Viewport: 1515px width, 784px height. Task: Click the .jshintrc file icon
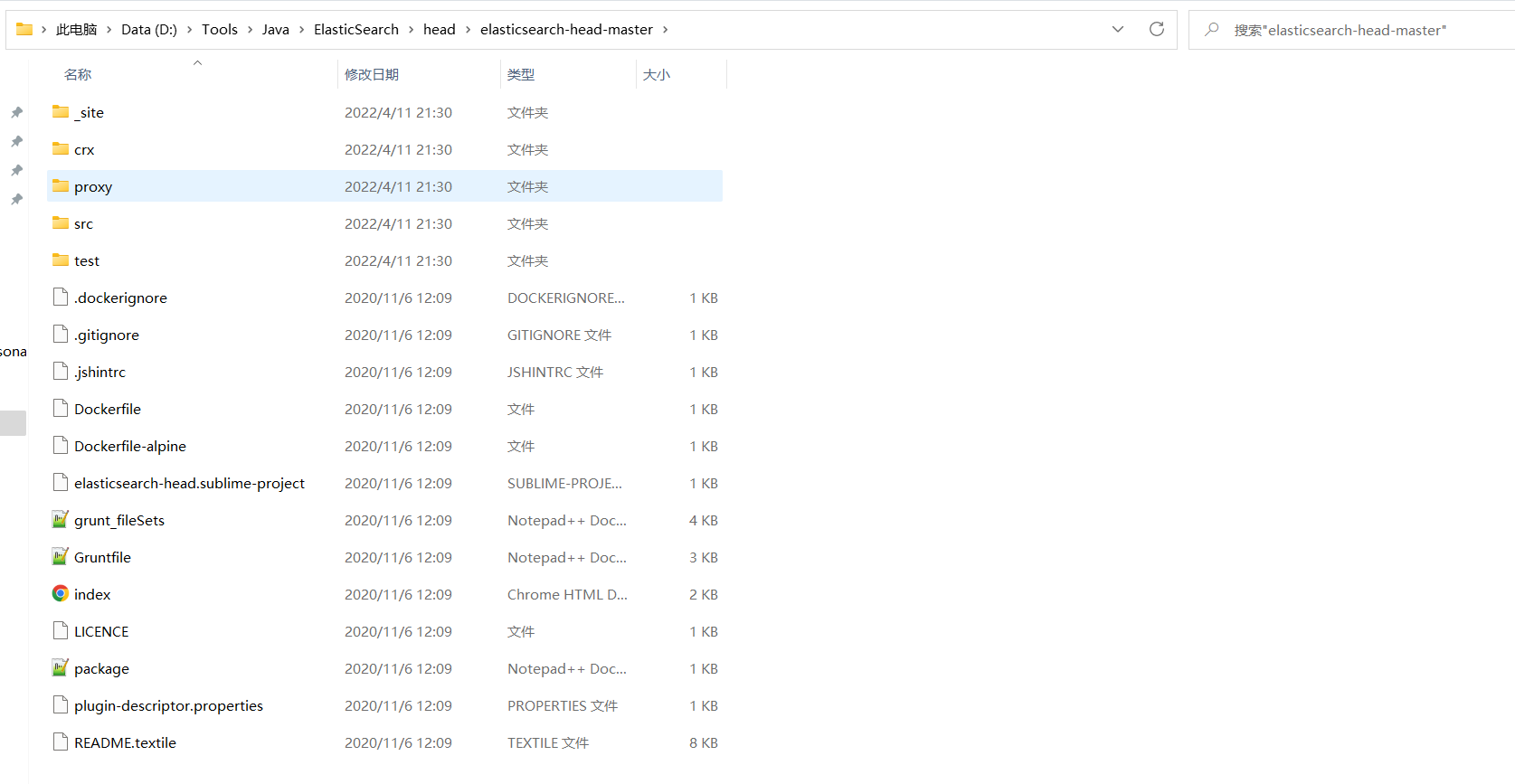click(x=61, y=372)
